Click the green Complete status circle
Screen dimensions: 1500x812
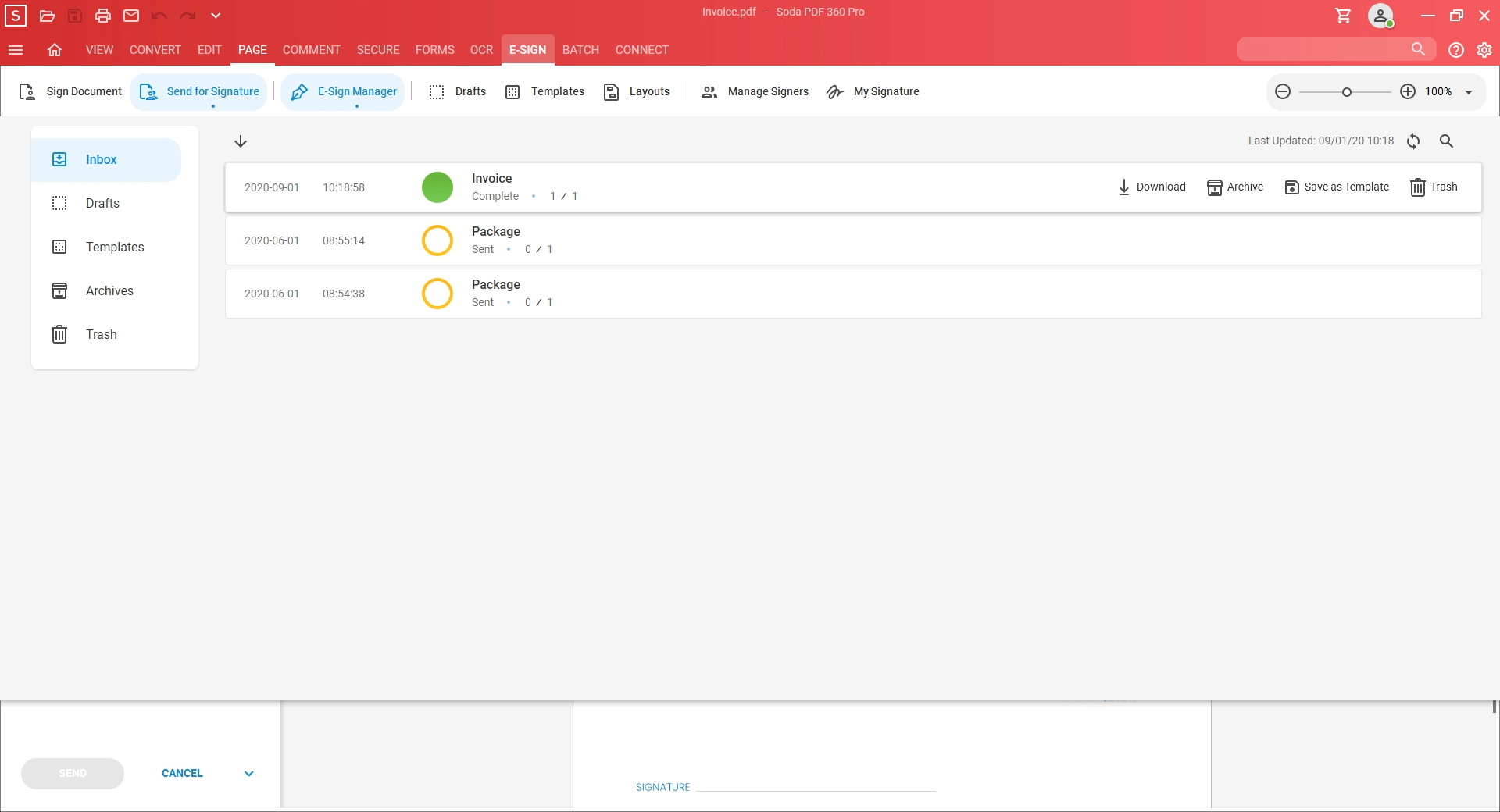coord(437,187)
